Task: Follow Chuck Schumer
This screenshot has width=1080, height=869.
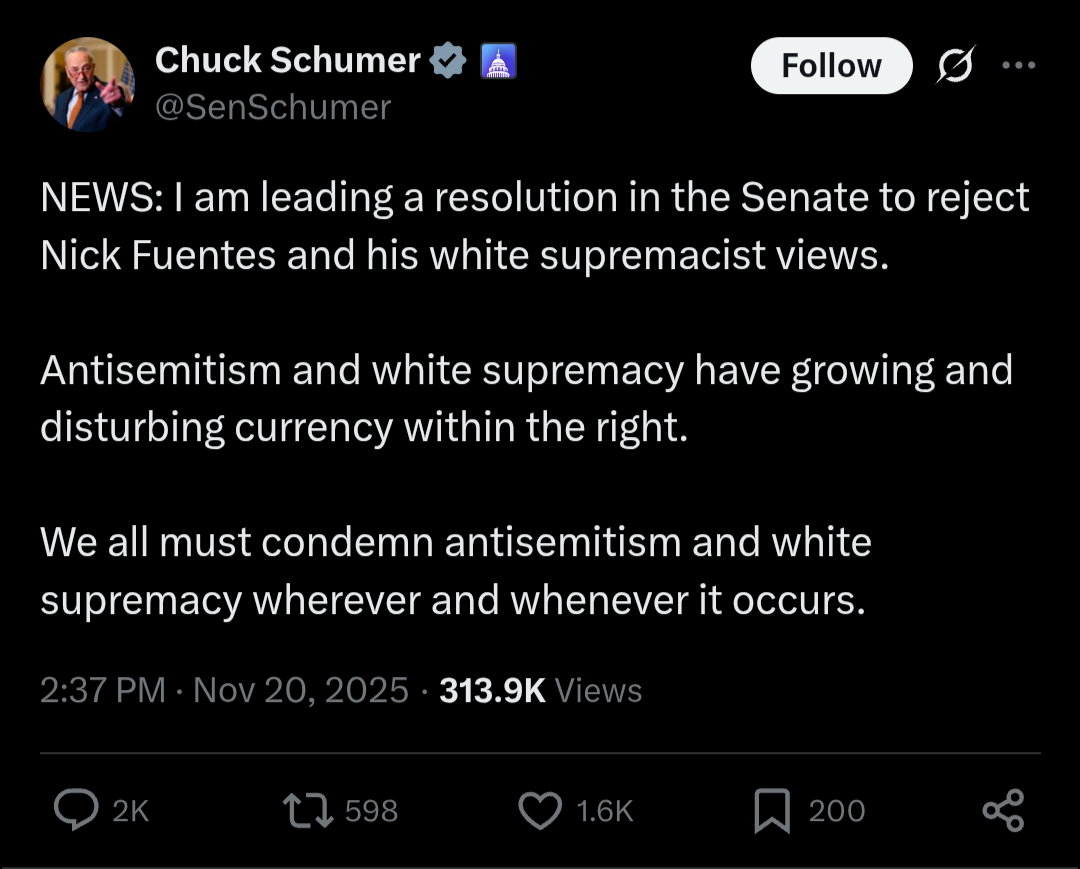Action: (831, 66)
